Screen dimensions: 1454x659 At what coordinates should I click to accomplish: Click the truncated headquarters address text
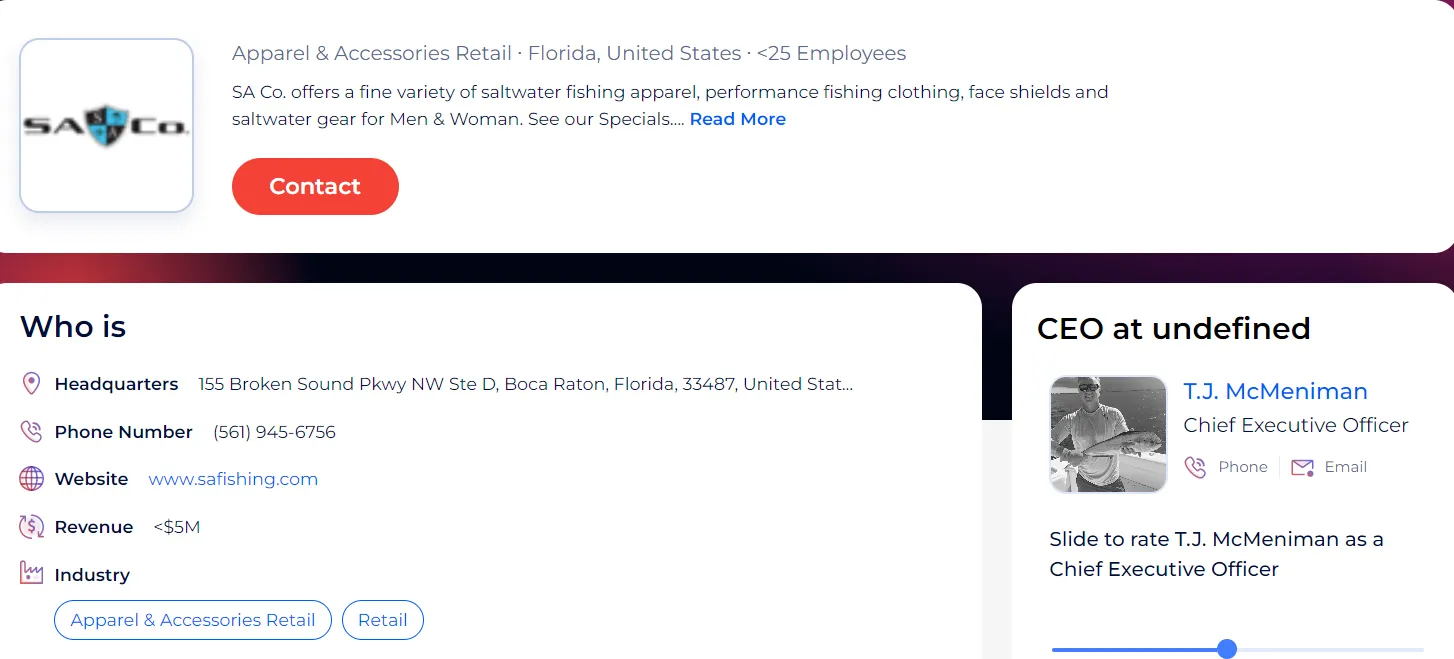pos(525,384)
